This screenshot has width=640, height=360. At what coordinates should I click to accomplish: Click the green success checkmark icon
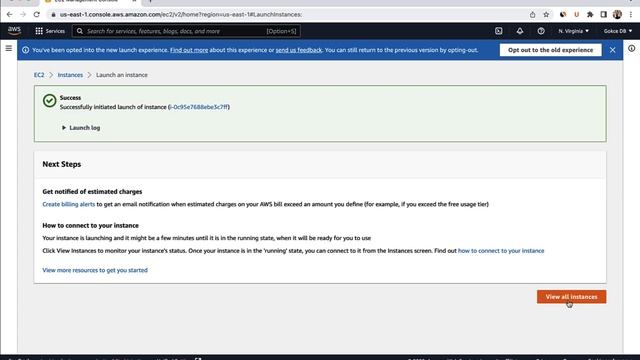point(49,100)
